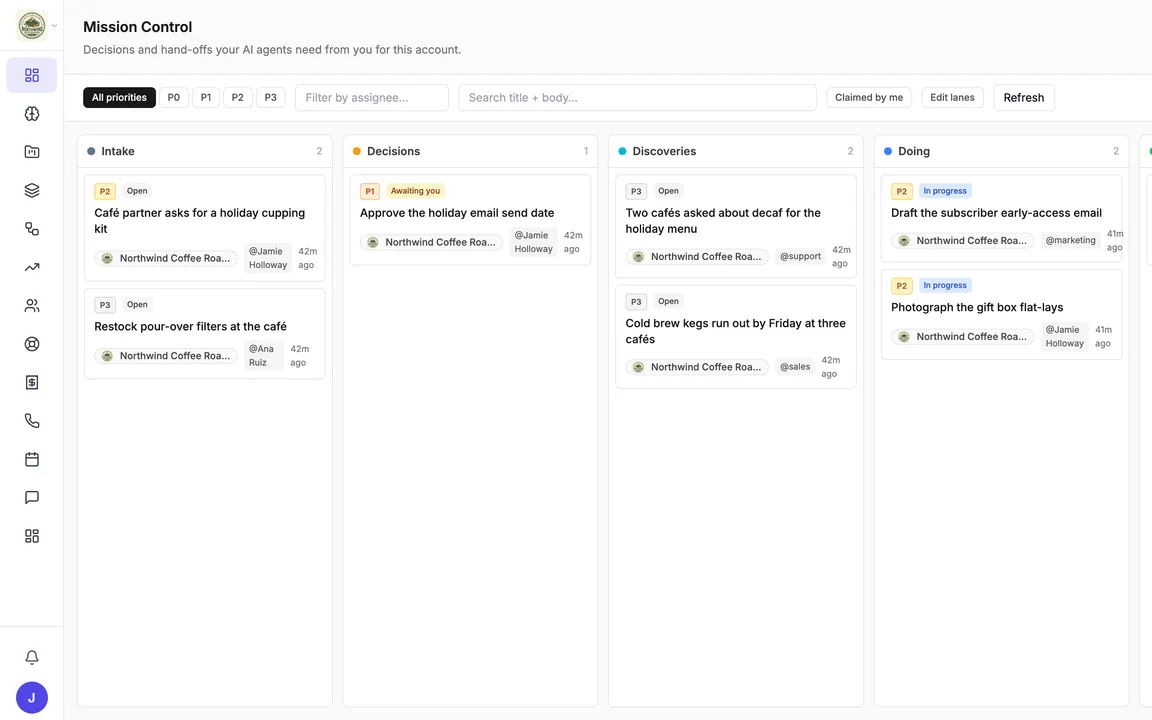Open the J user avatar
This screenshot has height=720, width=1152.
tap(32, 698)
